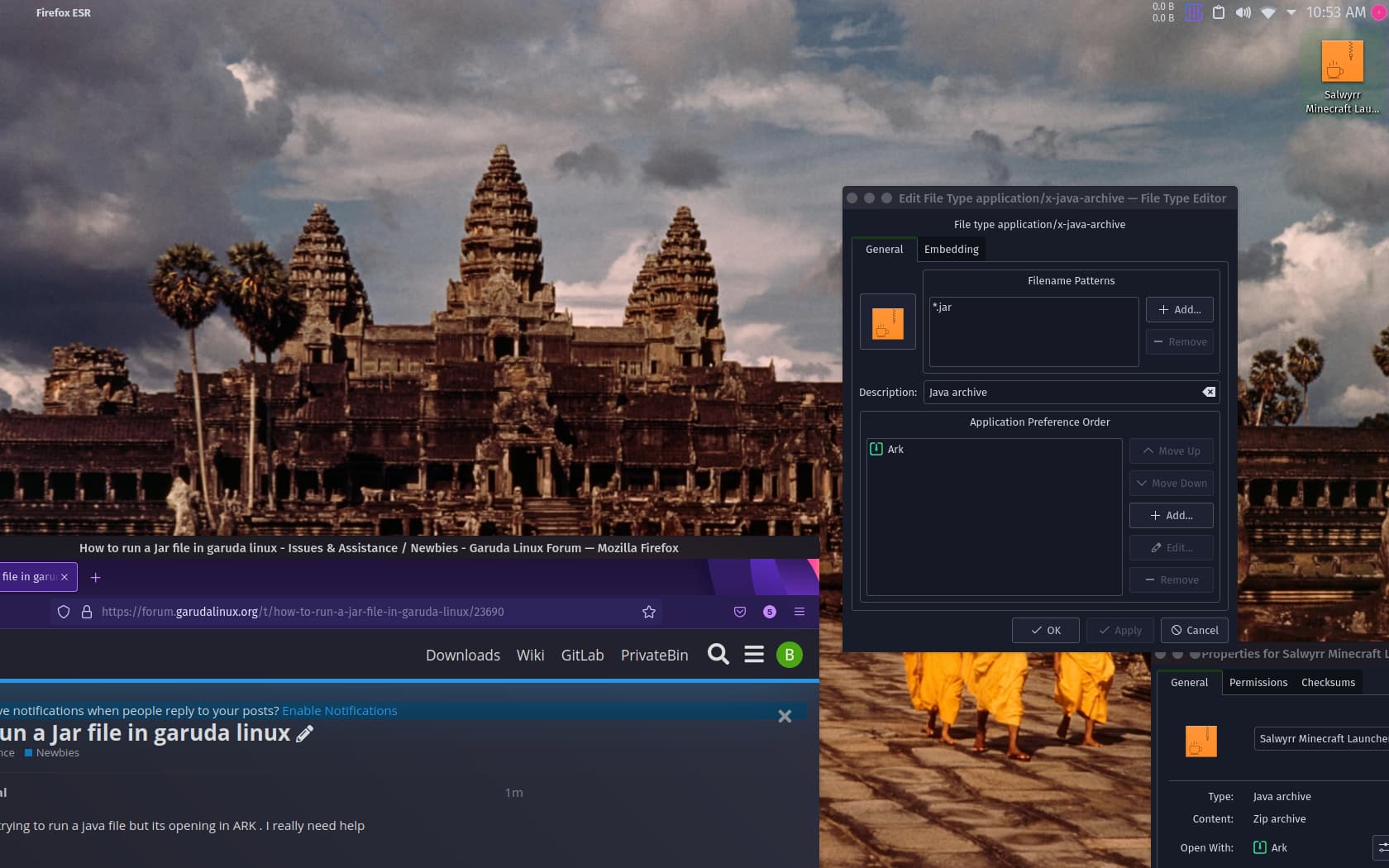The image size is (1389, 868).
Task: Click the 1m post timestamp
Action: (x=514, y=792)
